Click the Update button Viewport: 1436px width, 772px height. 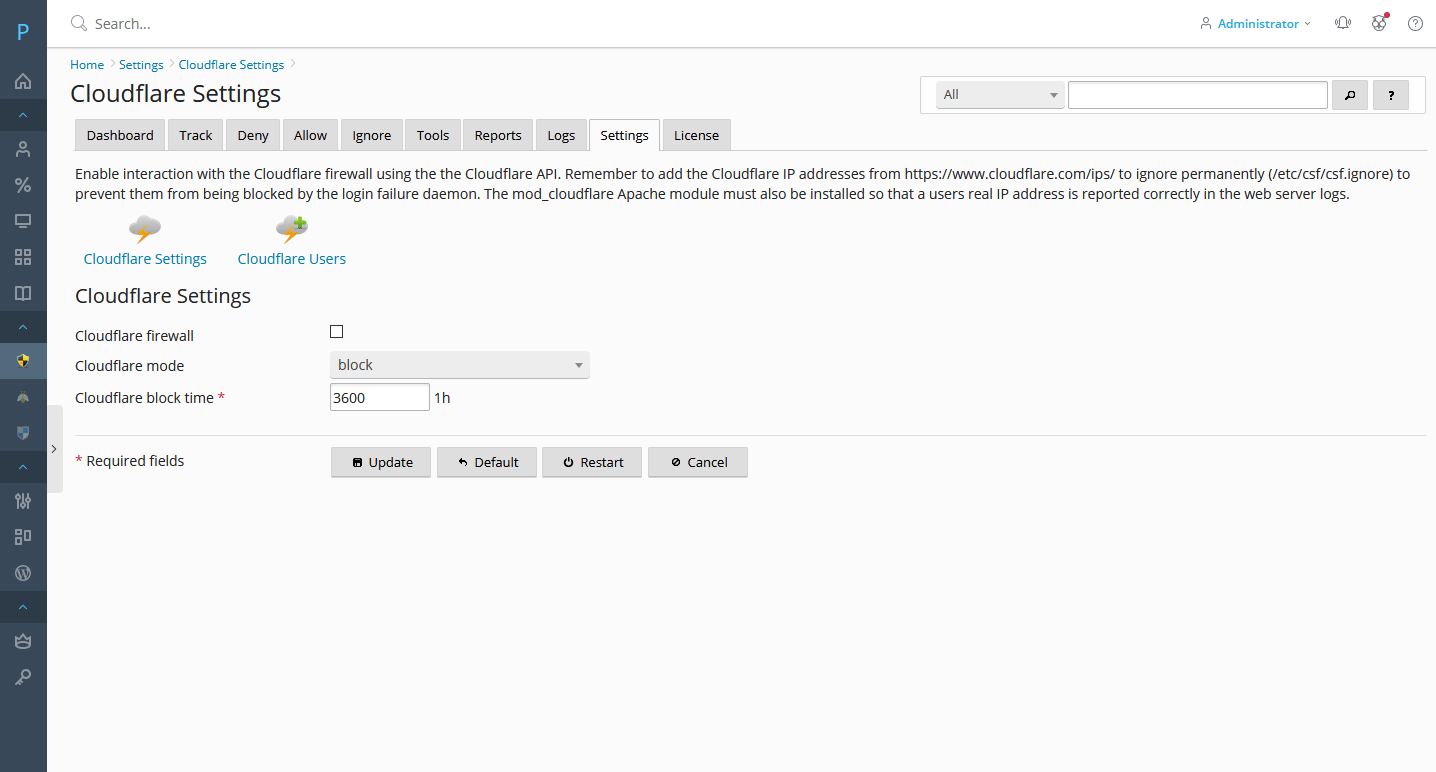(381, 462)
